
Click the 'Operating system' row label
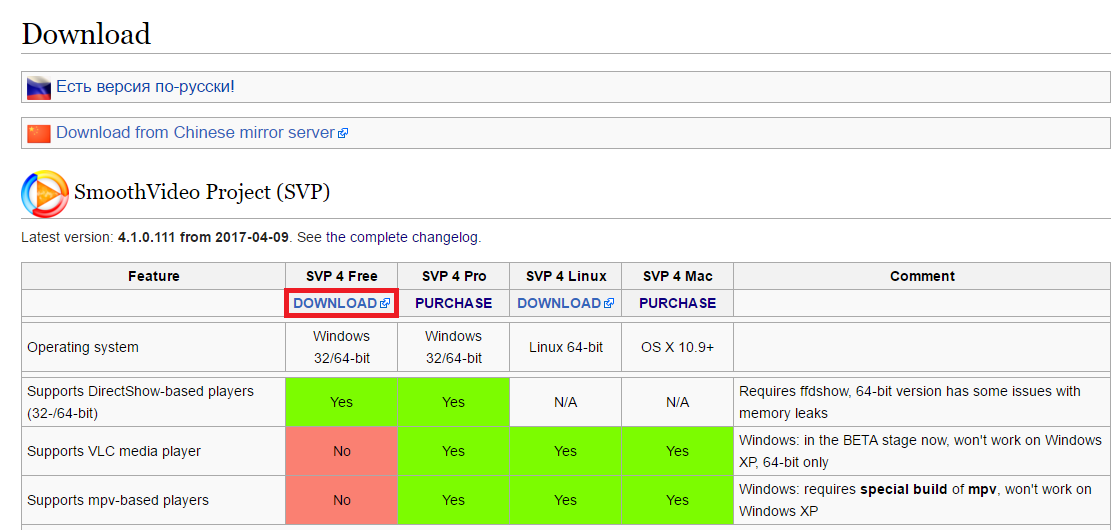tap(83, 347)
